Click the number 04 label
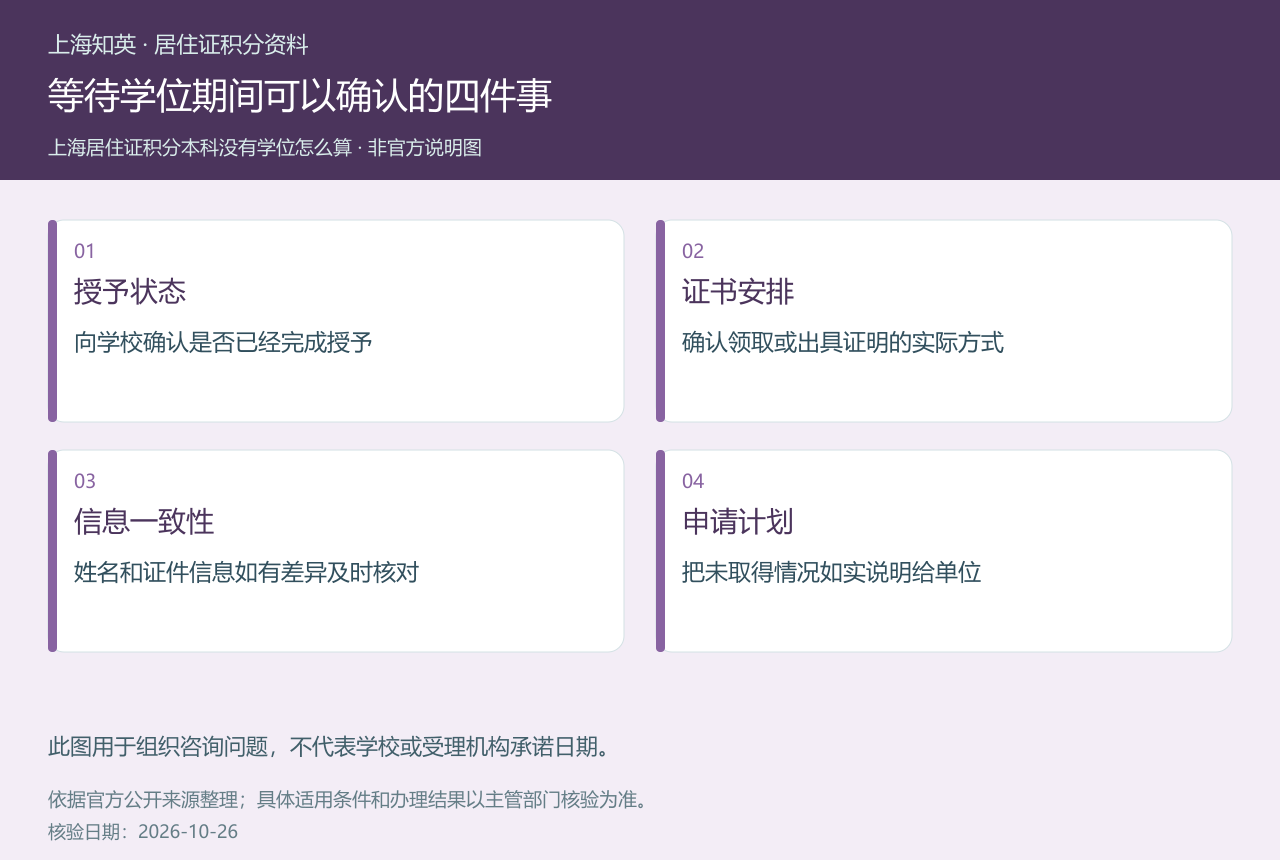The height and width of the screenshot is (860, 1280). 693,481
